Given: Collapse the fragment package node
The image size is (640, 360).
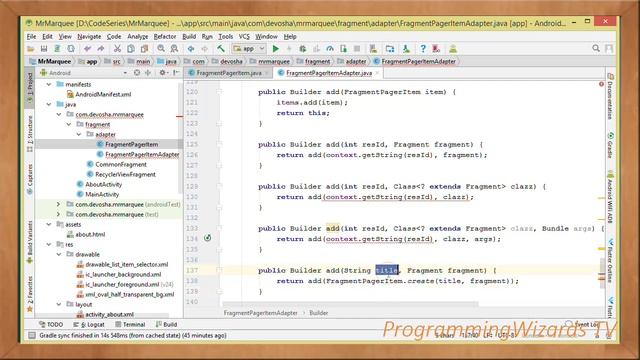Looking at the screenshot, I should pos(69,124).
